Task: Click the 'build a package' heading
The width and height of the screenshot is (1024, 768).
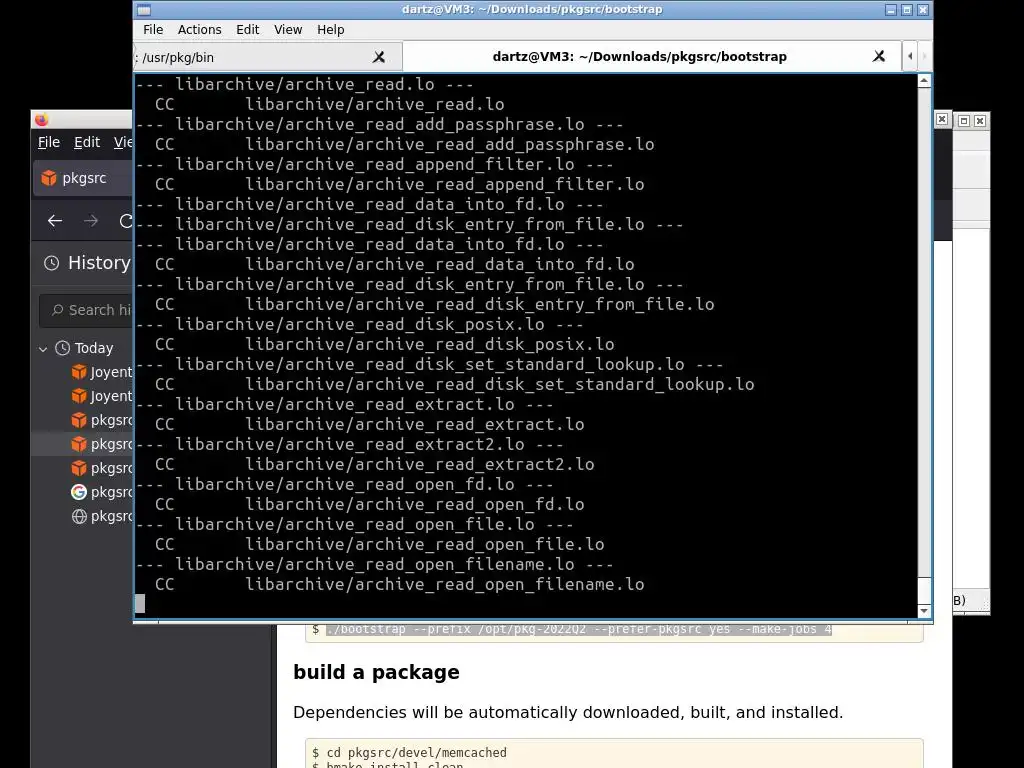Action: click(376, 672)
